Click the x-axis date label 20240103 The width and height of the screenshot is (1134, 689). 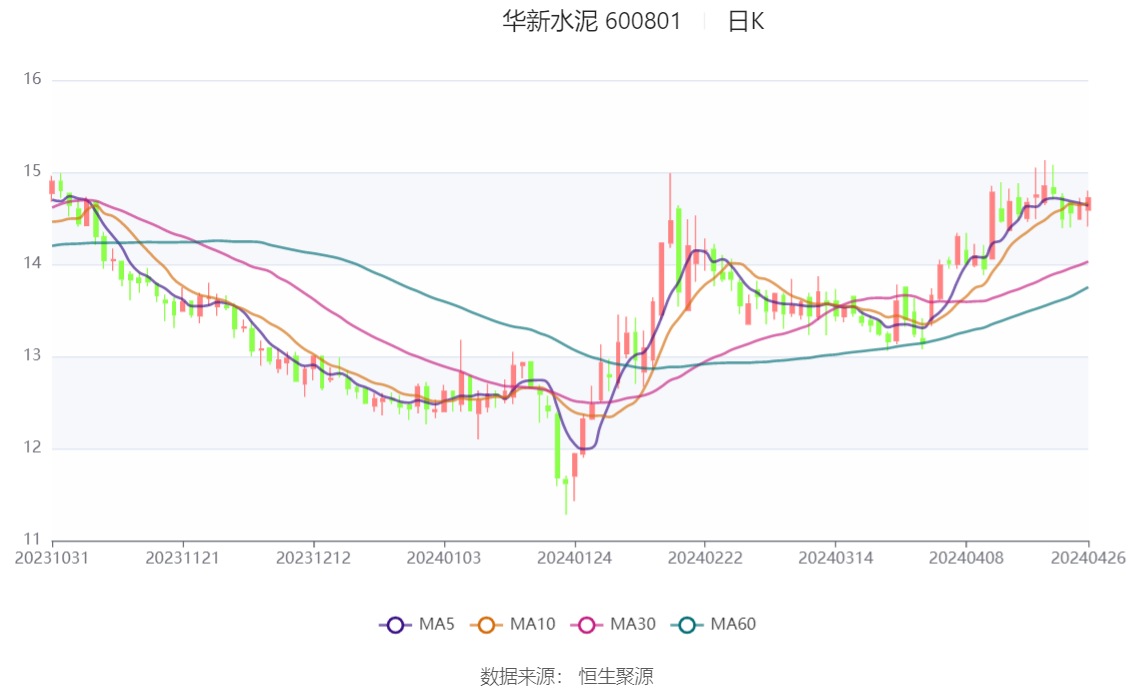[444, 558]
